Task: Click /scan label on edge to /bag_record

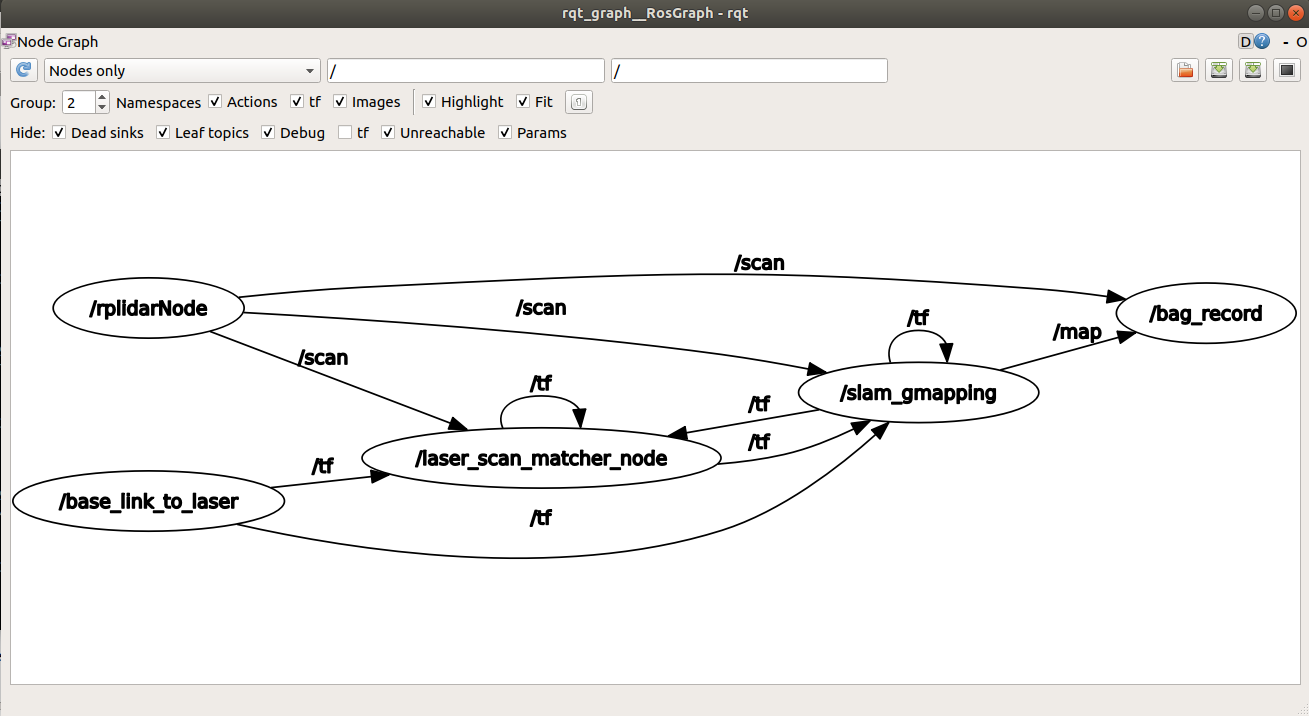Action: coord(759,263)
